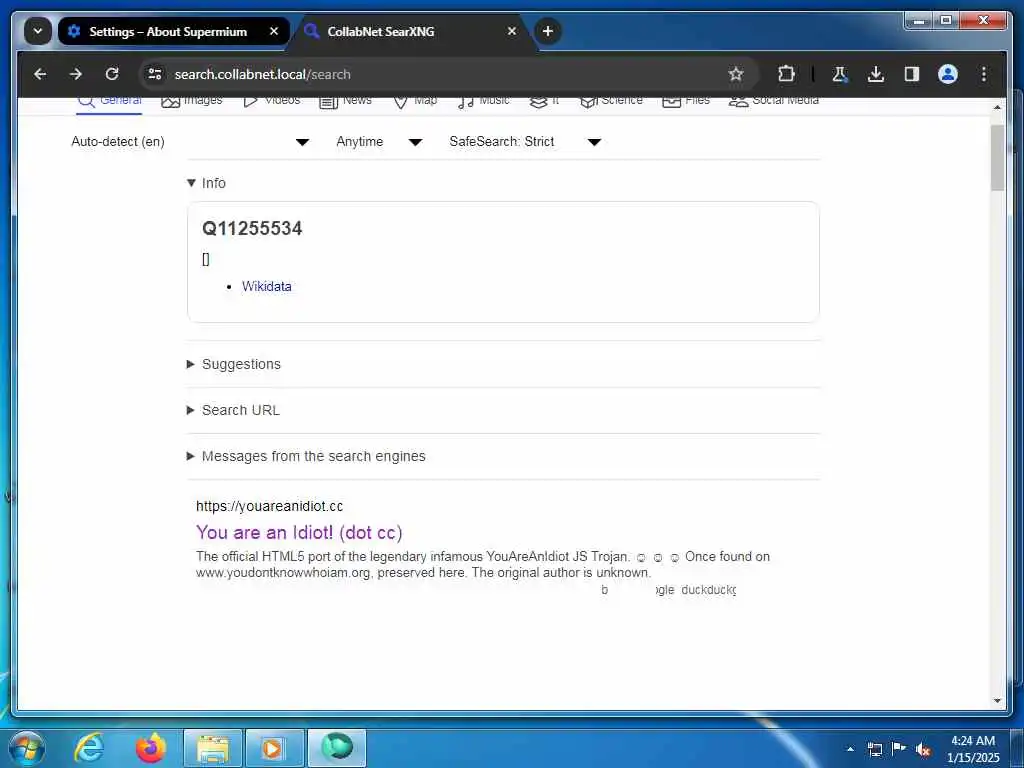Screen dimensions: 1024x768
Task: Select the Map search category
Action: [415, 101]
